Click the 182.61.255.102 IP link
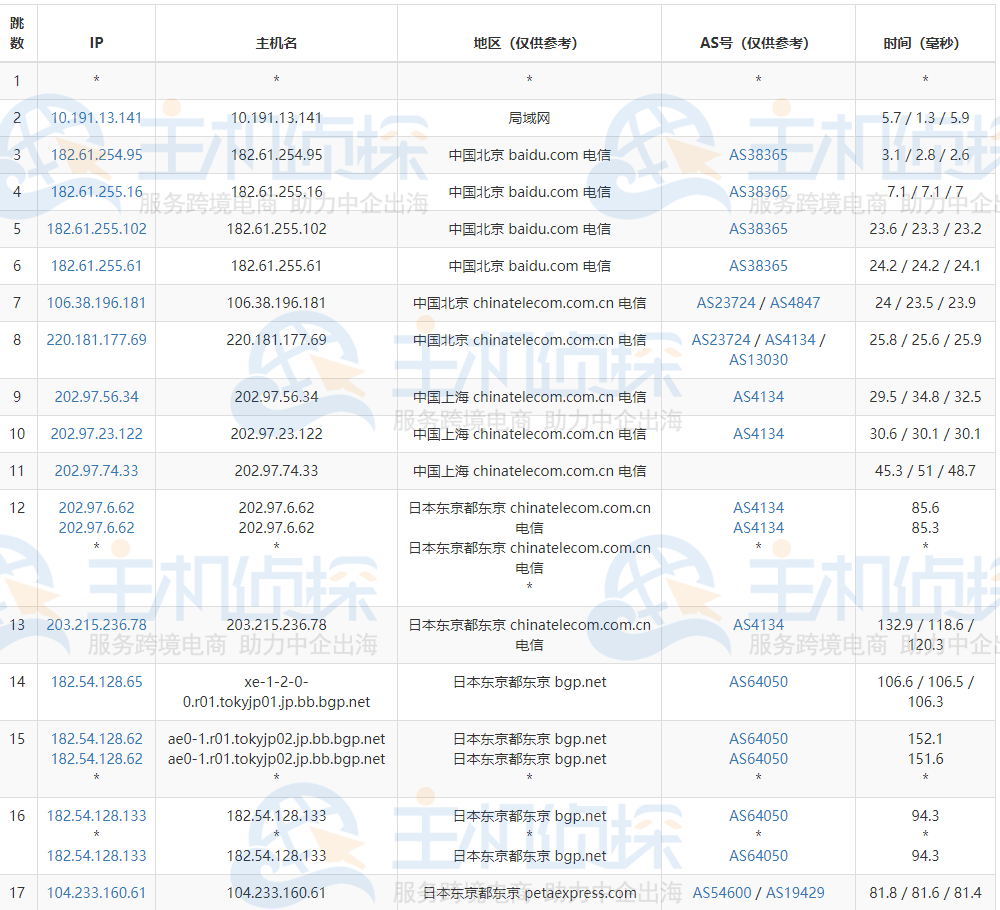Viewport: 1000px width, 910px height. click(x=95, y=229)
